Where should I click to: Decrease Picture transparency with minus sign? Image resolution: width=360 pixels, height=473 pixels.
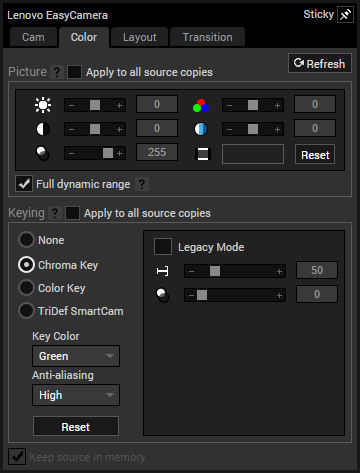71,153
